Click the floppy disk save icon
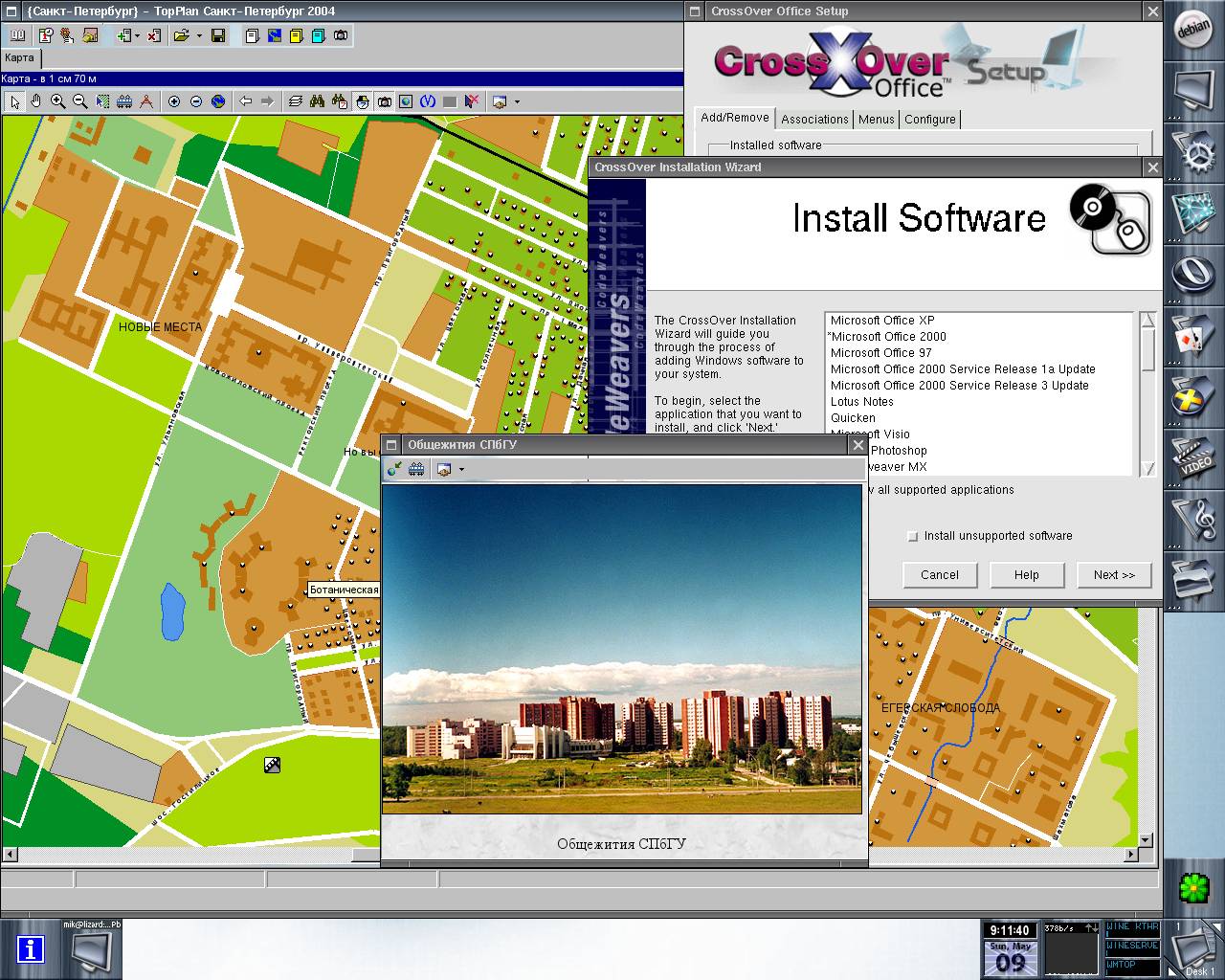 pos(218,36)
